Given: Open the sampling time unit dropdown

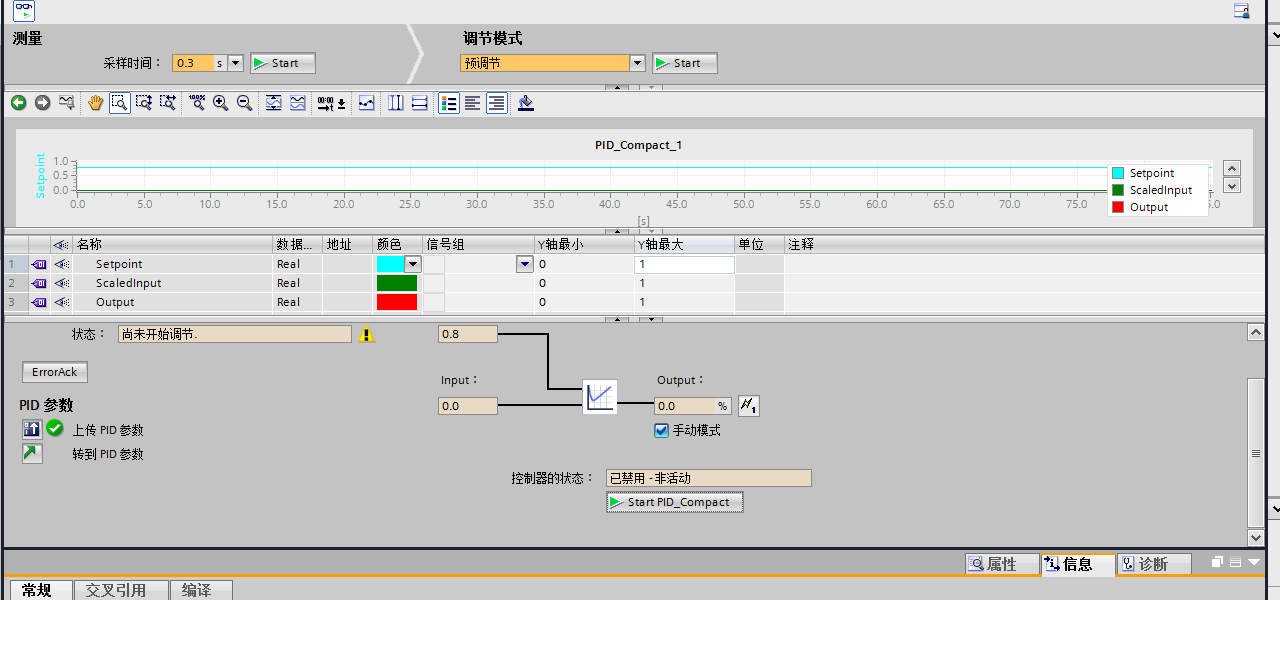Looking at the screenshot, I should (x=236, y=63).
